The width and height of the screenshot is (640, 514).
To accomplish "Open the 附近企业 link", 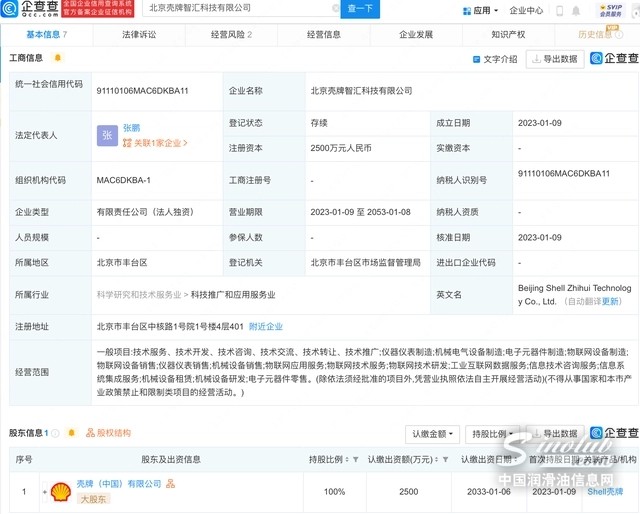I will [266, 326].
